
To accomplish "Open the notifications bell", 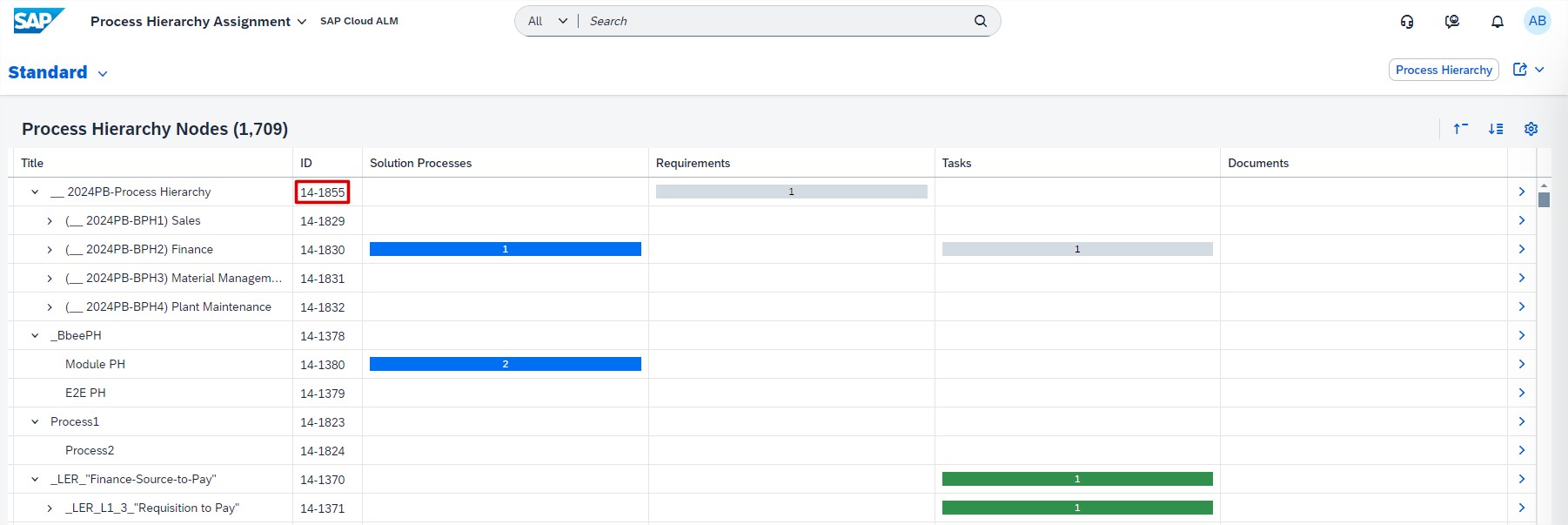I will [1498, 21].
